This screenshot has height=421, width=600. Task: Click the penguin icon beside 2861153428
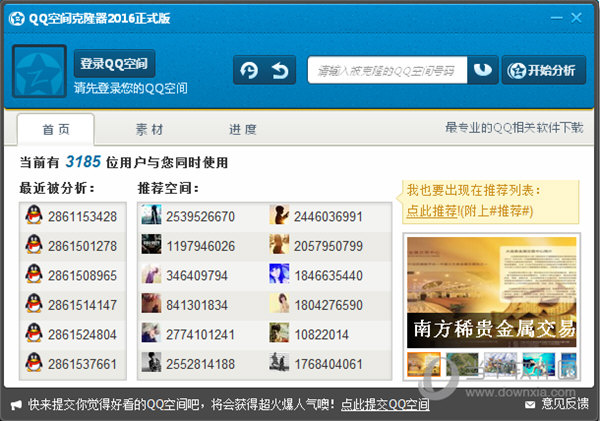33,216
